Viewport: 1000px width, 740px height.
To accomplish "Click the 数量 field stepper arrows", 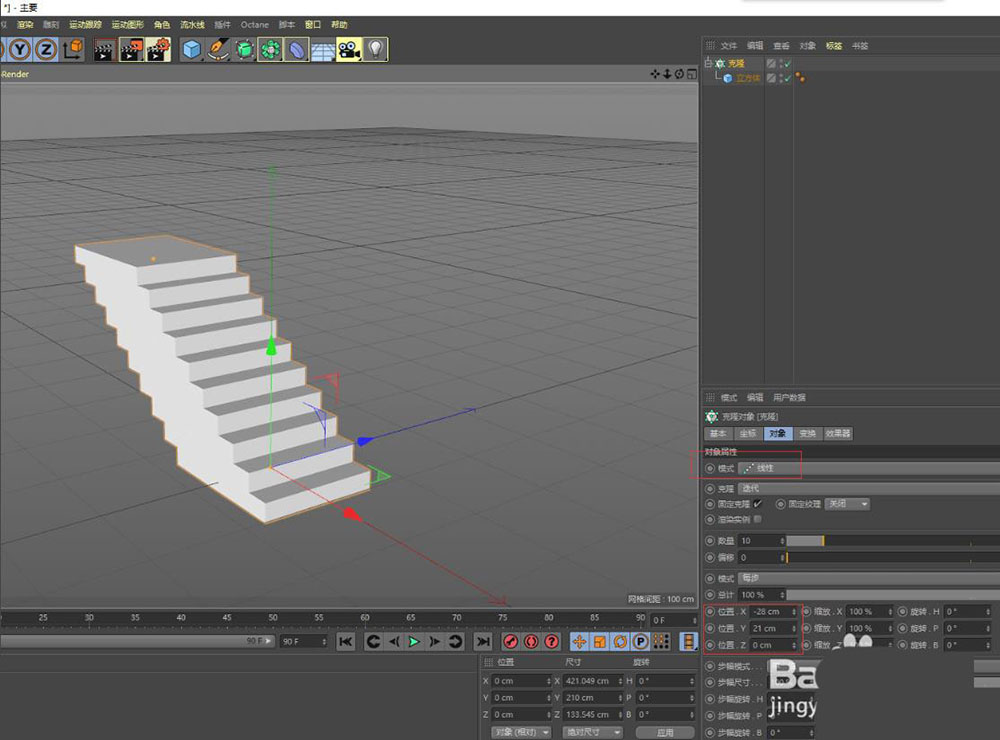I will pos(783,540).
